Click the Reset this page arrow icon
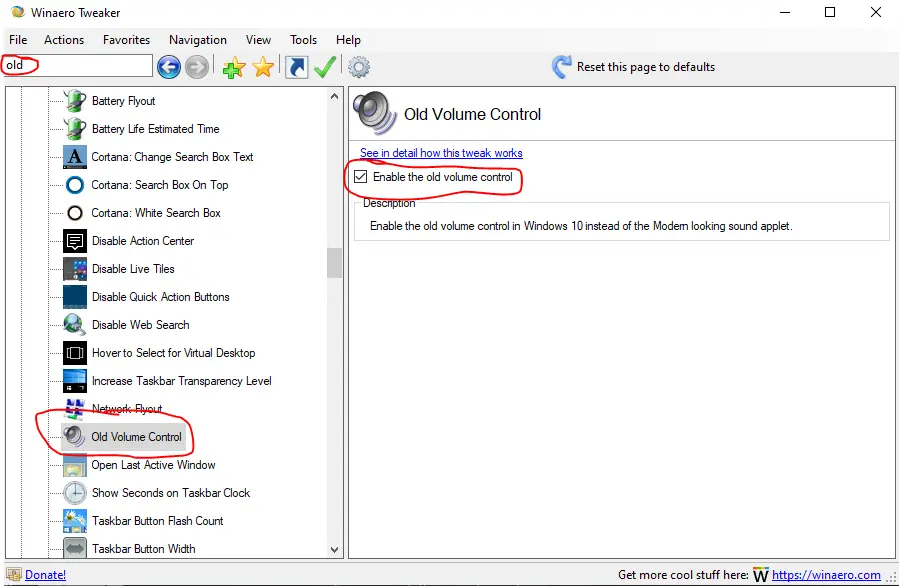The width and height of the screenshot is (899, 586). point(561,67)
